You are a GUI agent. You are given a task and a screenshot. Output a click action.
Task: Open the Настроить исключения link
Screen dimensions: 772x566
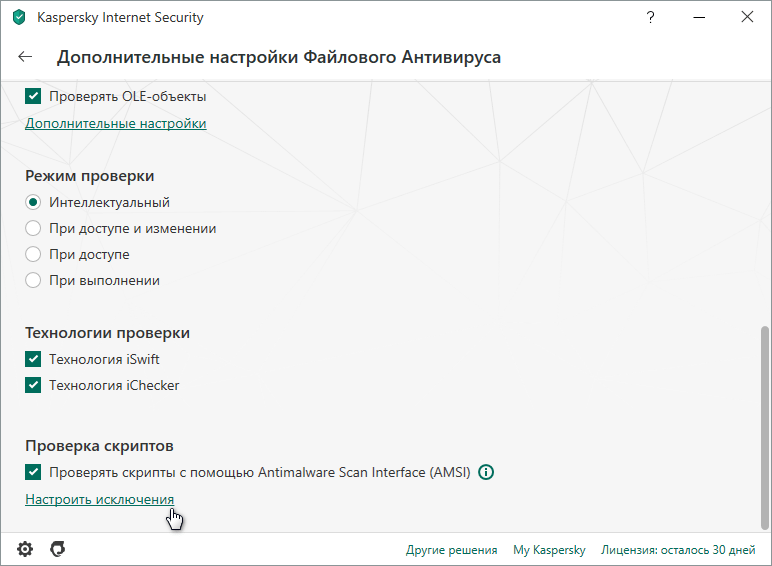pos(99,499)
